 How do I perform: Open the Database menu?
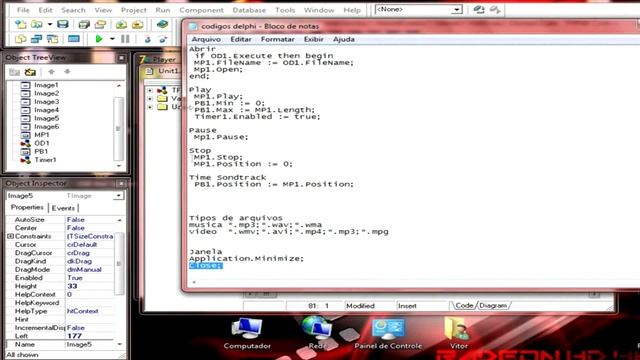(249, 10)
